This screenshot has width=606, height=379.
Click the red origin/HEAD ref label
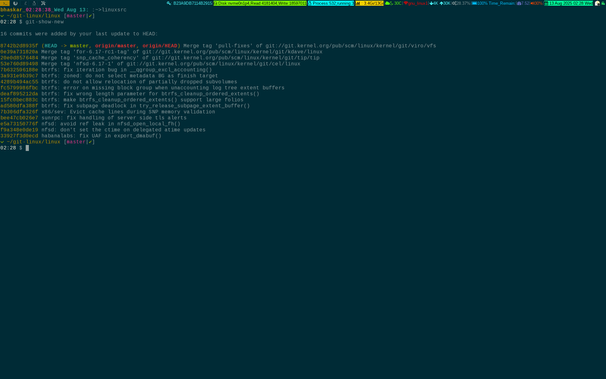tap(160, 46)
